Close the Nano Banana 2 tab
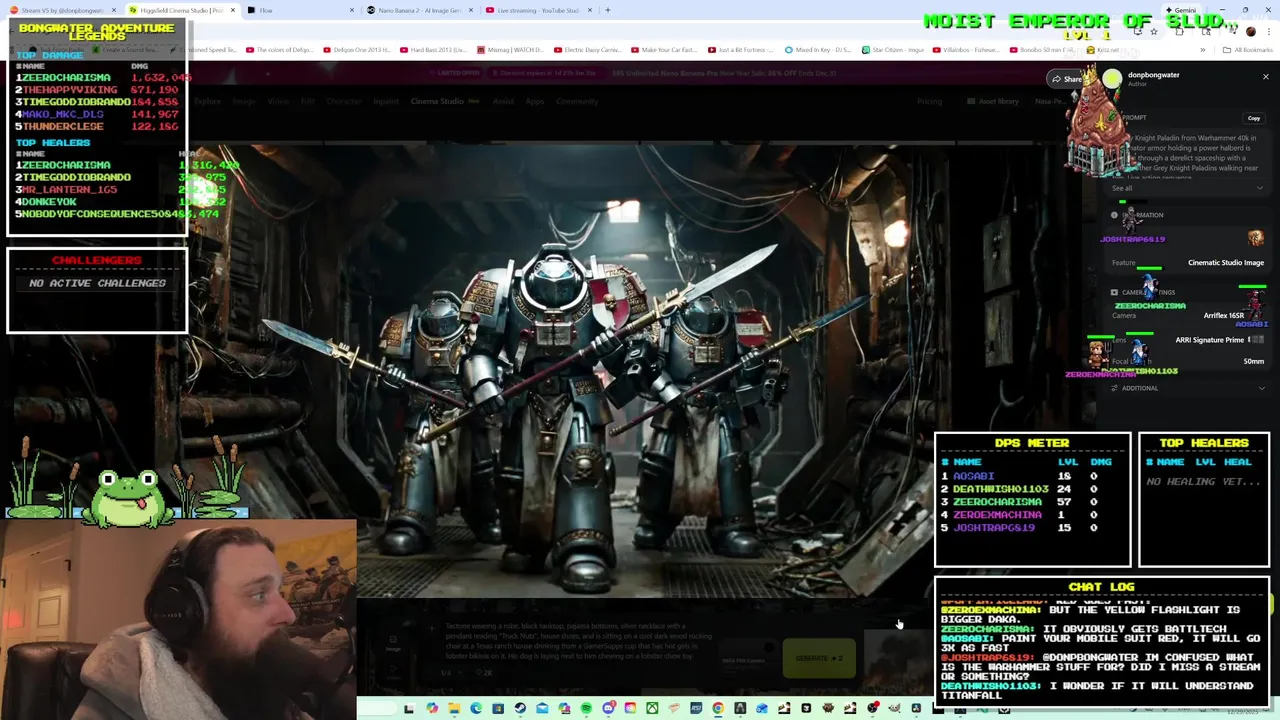Screen dimensions: 1280x720 click(469, 10)
